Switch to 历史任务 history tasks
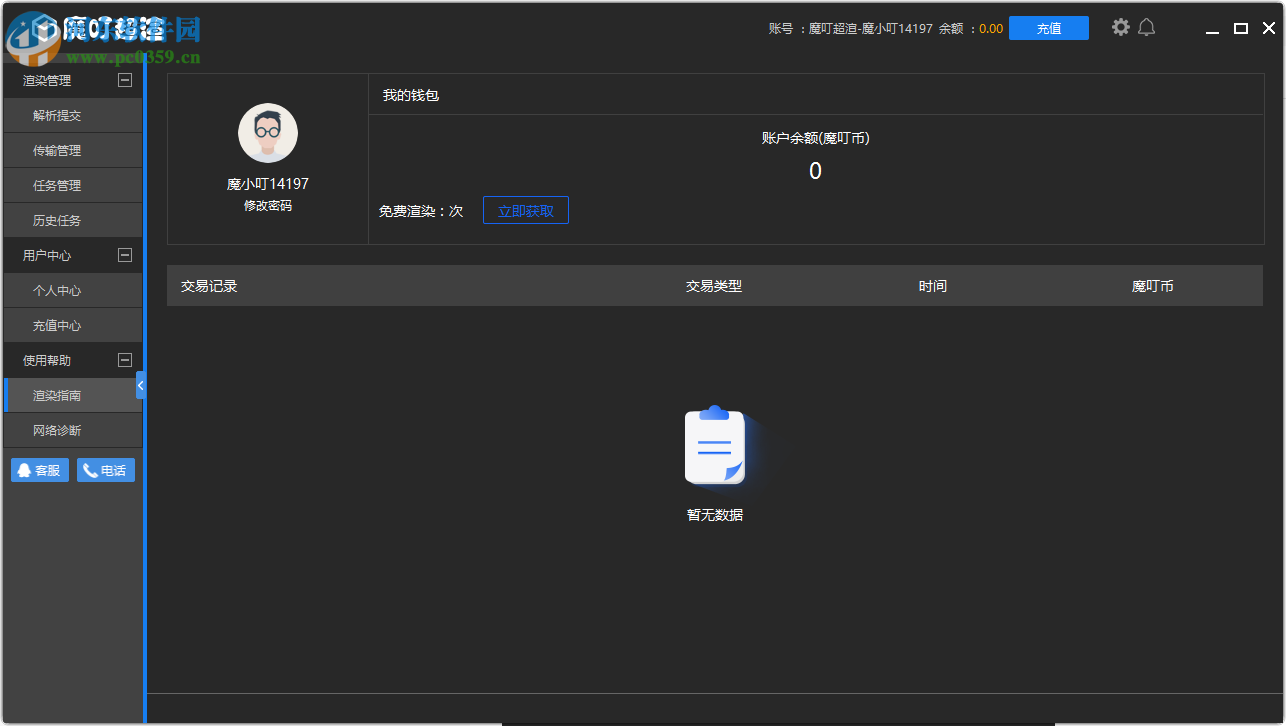Screen dimensions: 1286x726 tap(70, 219)
